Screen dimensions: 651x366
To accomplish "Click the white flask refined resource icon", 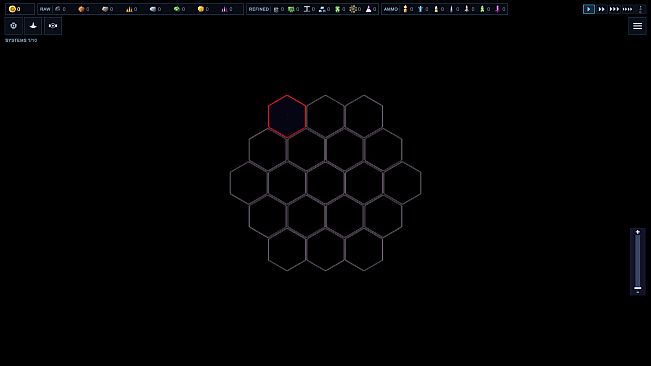I will point(368,9).
